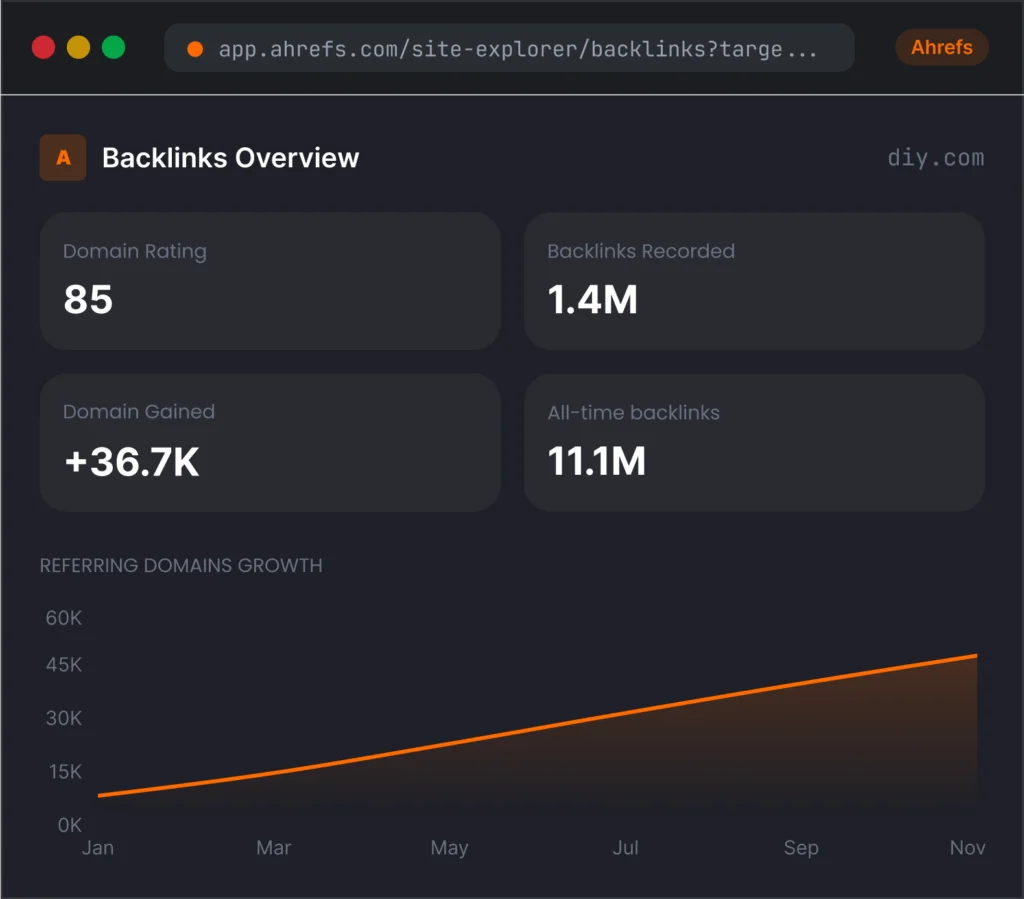The image size is (1024, 899).
Task: Open the All-time backlinks card
Action: tap(754, 443)
